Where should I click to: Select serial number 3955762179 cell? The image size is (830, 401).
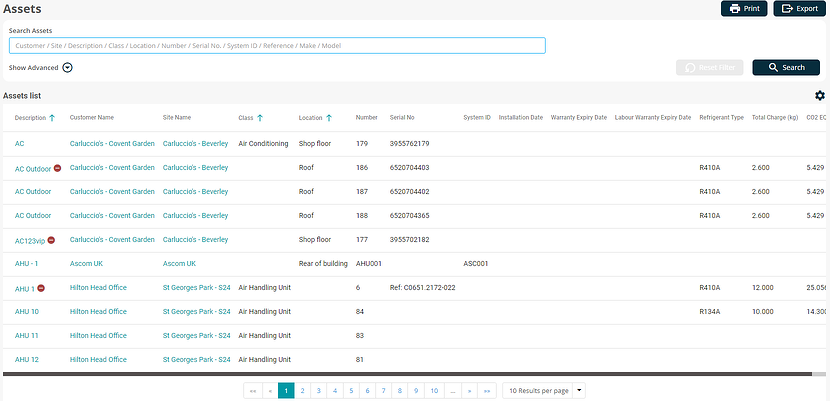(x=409, y=143)
